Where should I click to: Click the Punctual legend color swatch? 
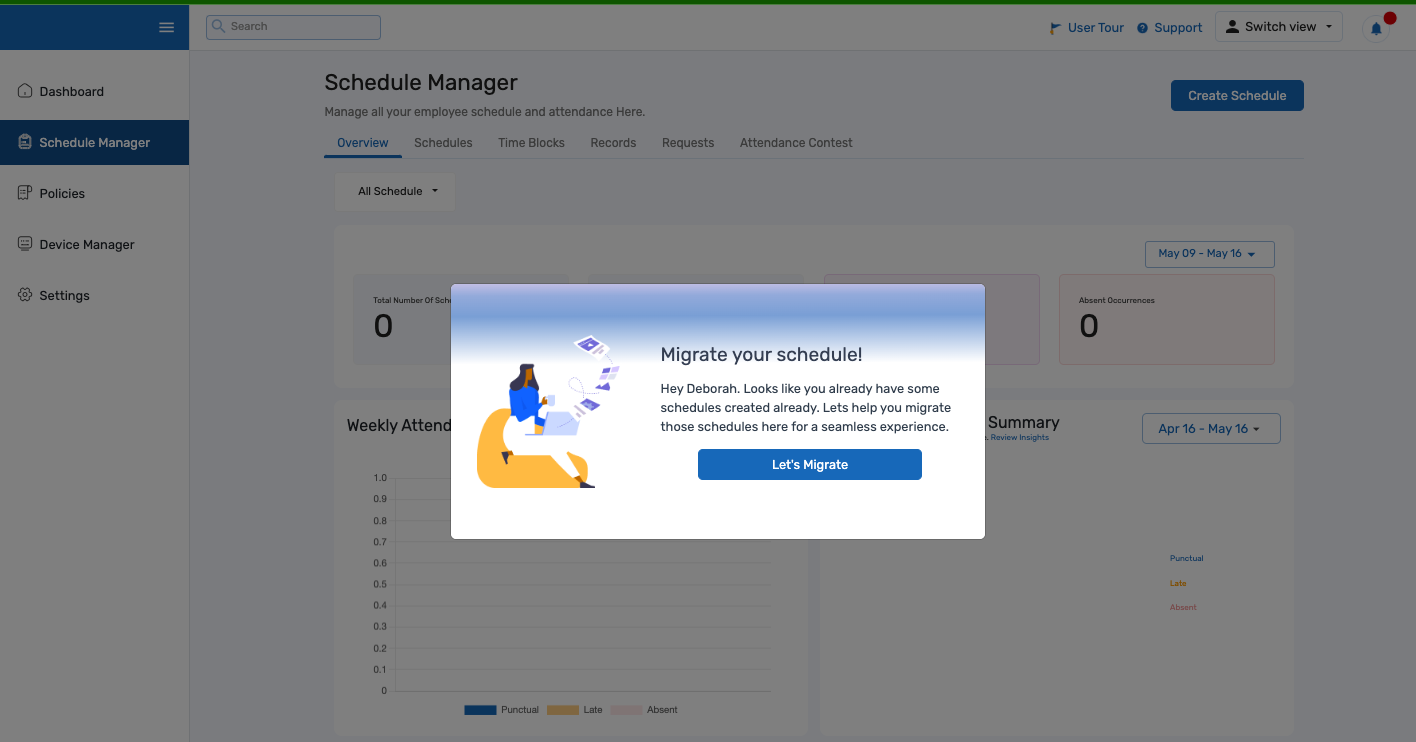click(478, 709)
